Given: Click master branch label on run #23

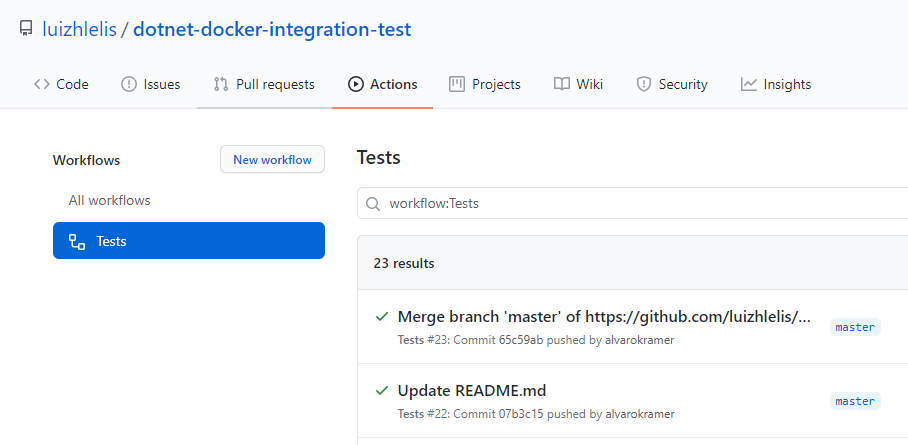Looking at the screenshot, I should tap(855, 327).
